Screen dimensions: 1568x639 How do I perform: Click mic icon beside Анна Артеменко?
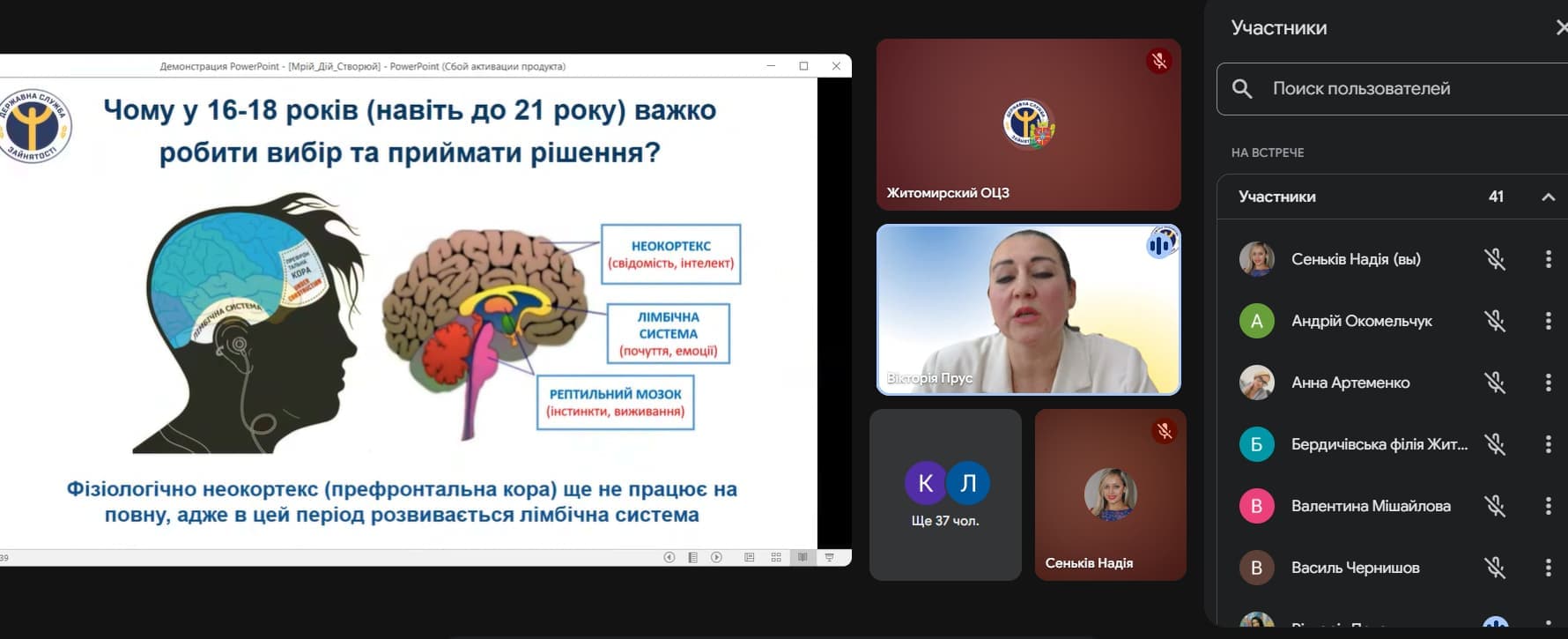1495,383
